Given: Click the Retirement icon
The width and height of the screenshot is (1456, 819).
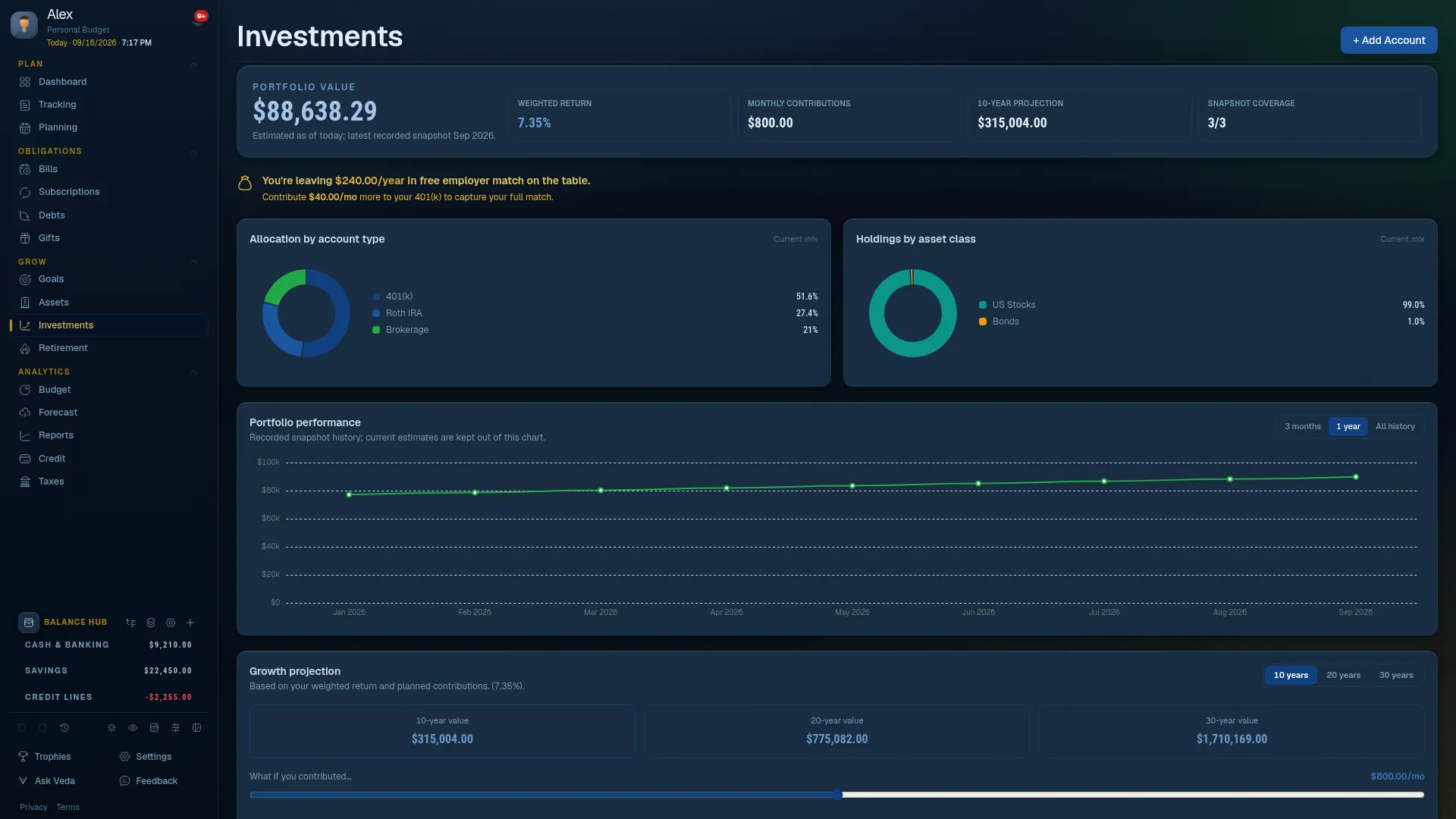Looking at the screenshot, I should click(x=25, y=348).
